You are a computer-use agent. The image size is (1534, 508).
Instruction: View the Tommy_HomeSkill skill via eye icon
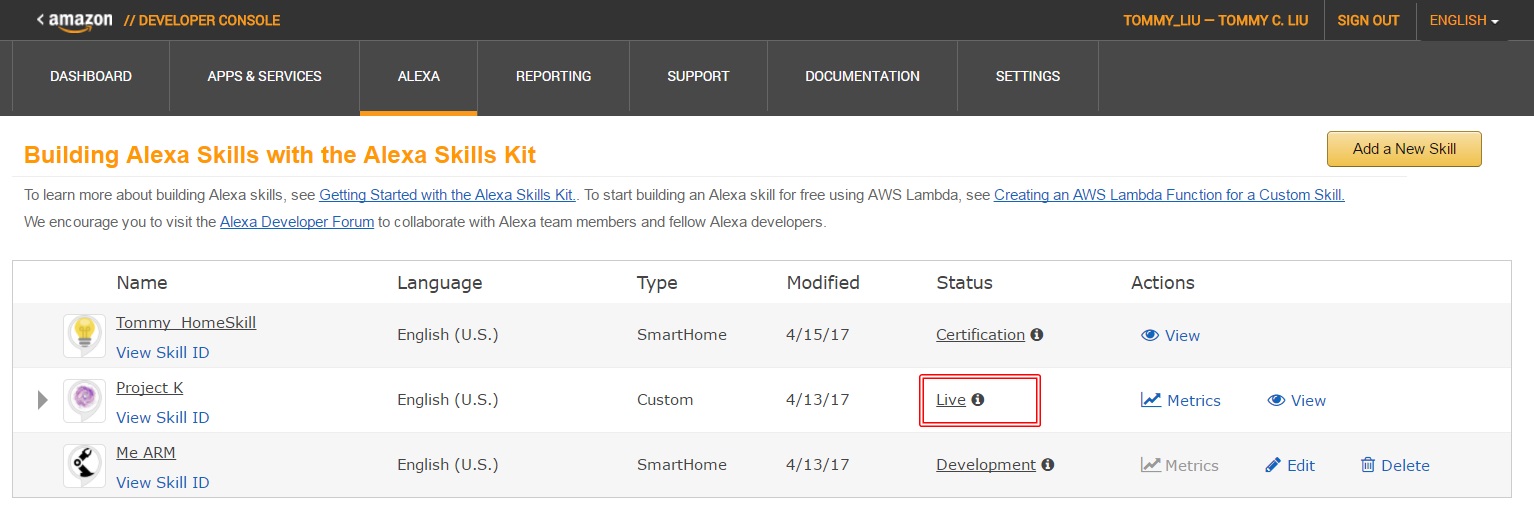tap(1170, 336)
